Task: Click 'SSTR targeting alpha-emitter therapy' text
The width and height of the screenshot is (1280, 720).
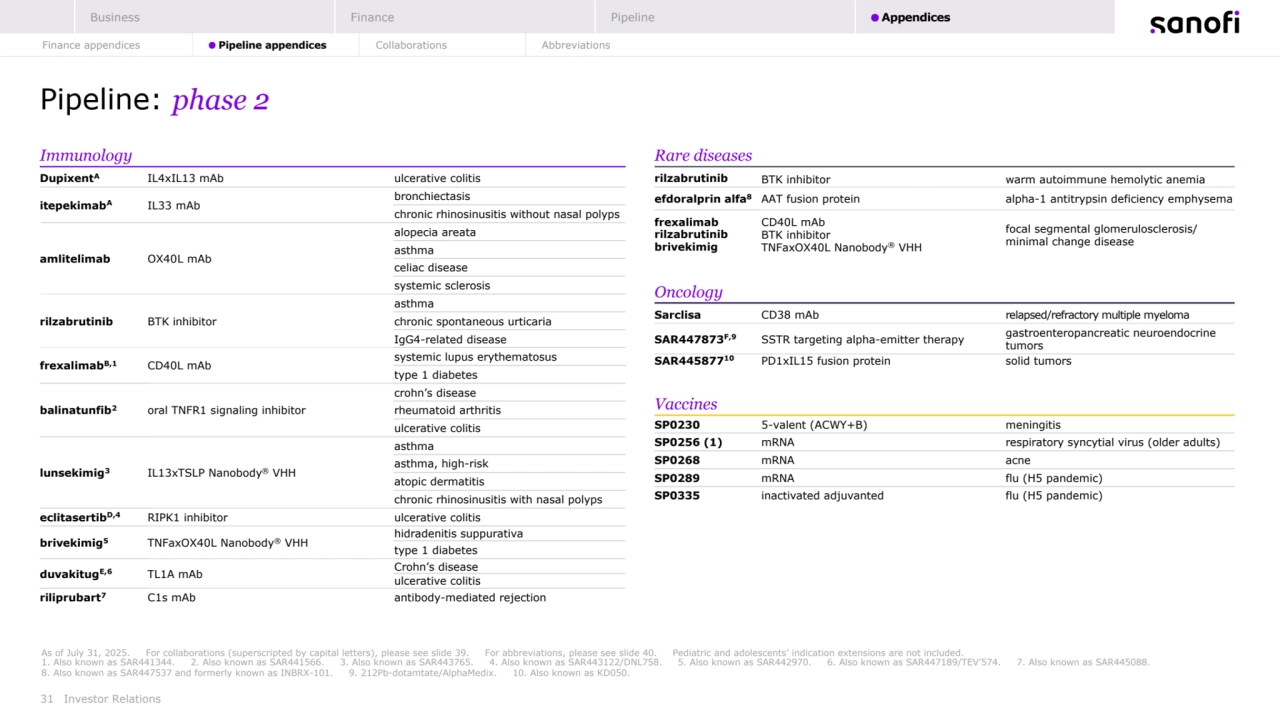Action: coord(862,340)
